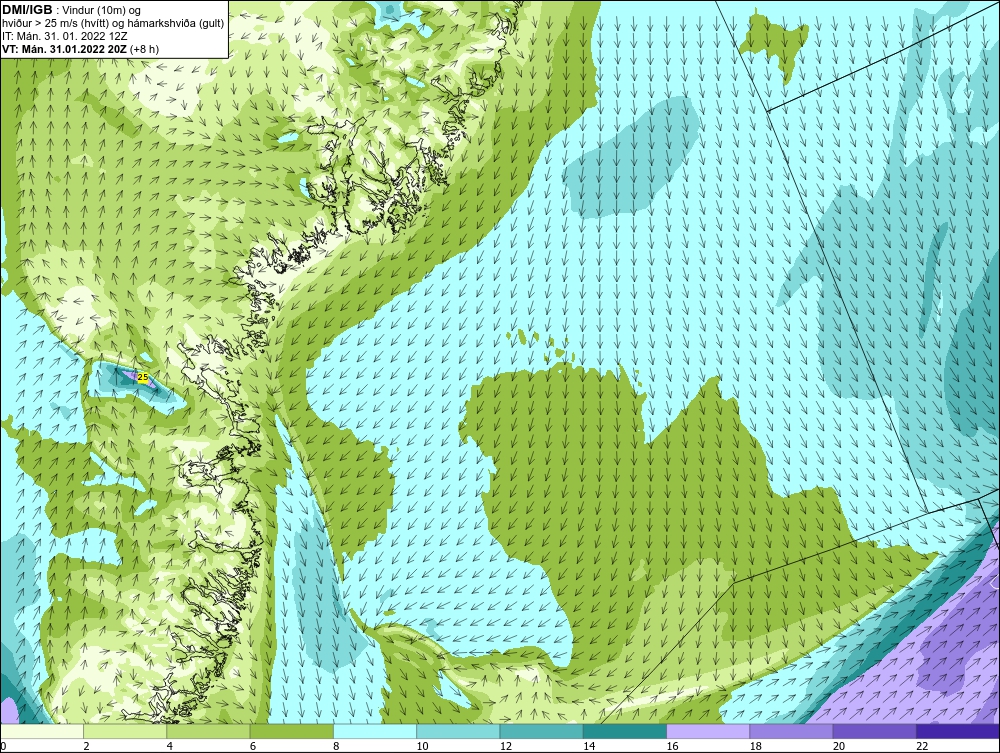
Task: Click the legend label "4"
Action: 170,747
